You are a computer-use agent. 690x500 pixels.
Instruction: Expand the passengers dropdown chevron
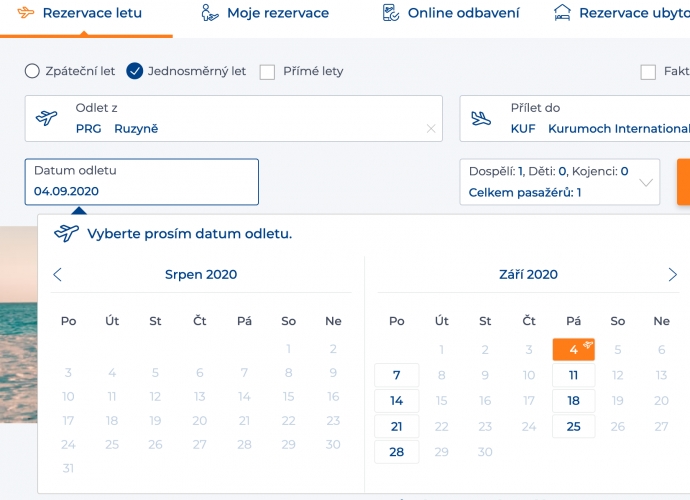coord(646,182)
